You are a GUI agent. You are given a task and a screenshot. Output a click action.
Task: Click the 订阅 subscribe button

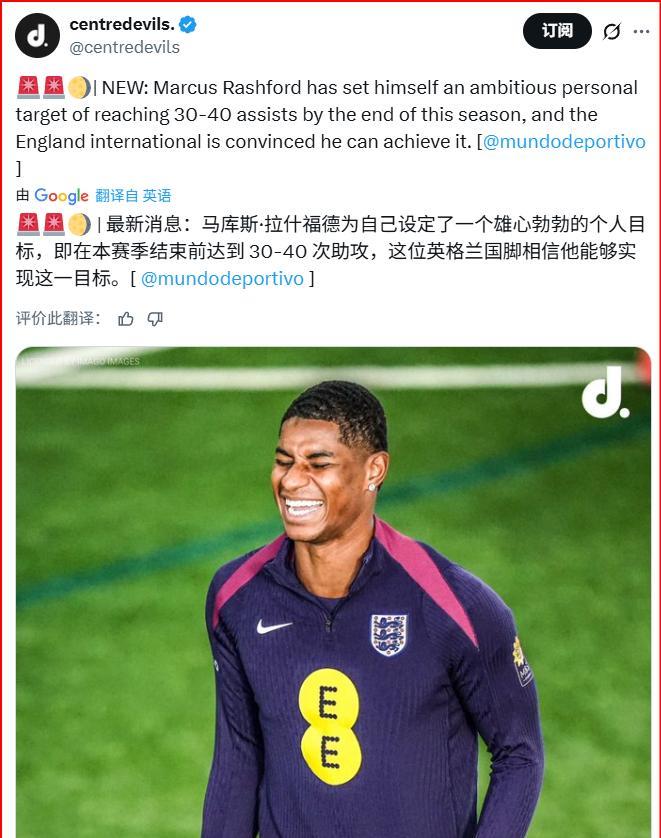(x=557, y=31)
